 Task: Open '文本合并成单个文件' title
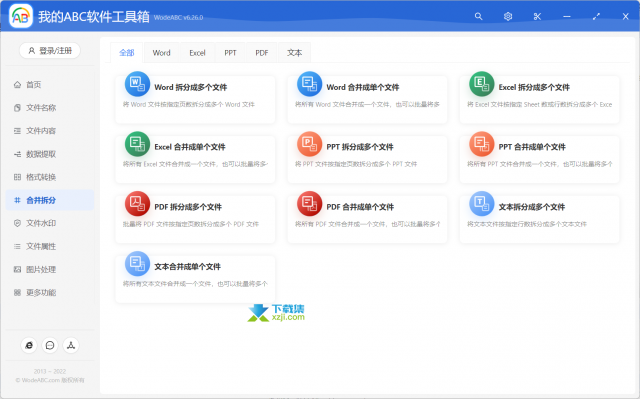click(x=187, y=267)
